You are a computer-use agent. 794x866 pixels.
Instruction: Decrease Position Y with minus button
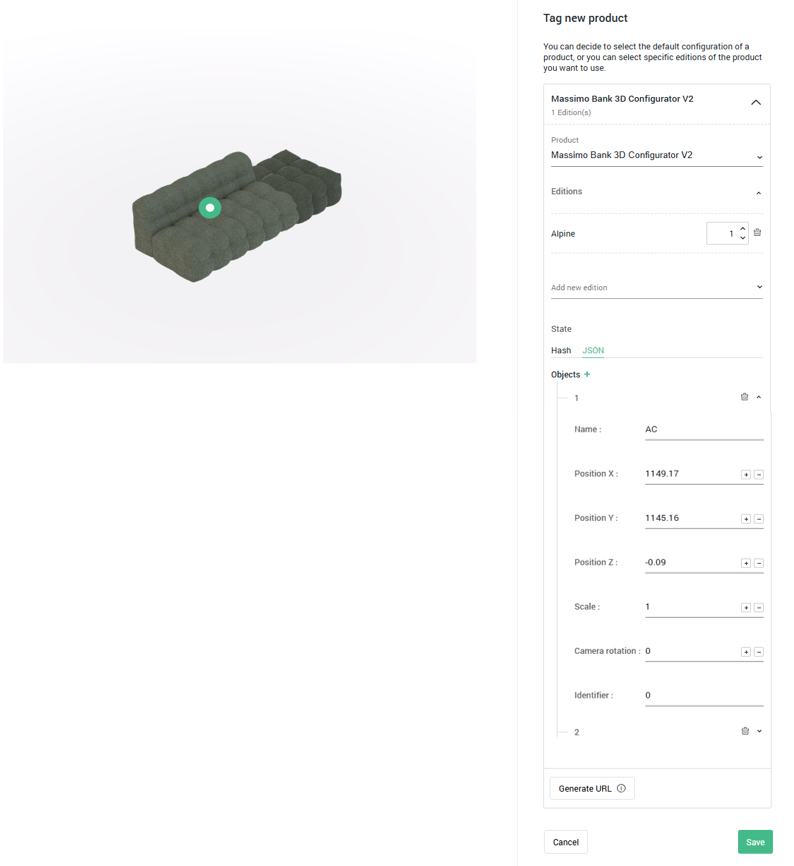(x=759, y=519)
